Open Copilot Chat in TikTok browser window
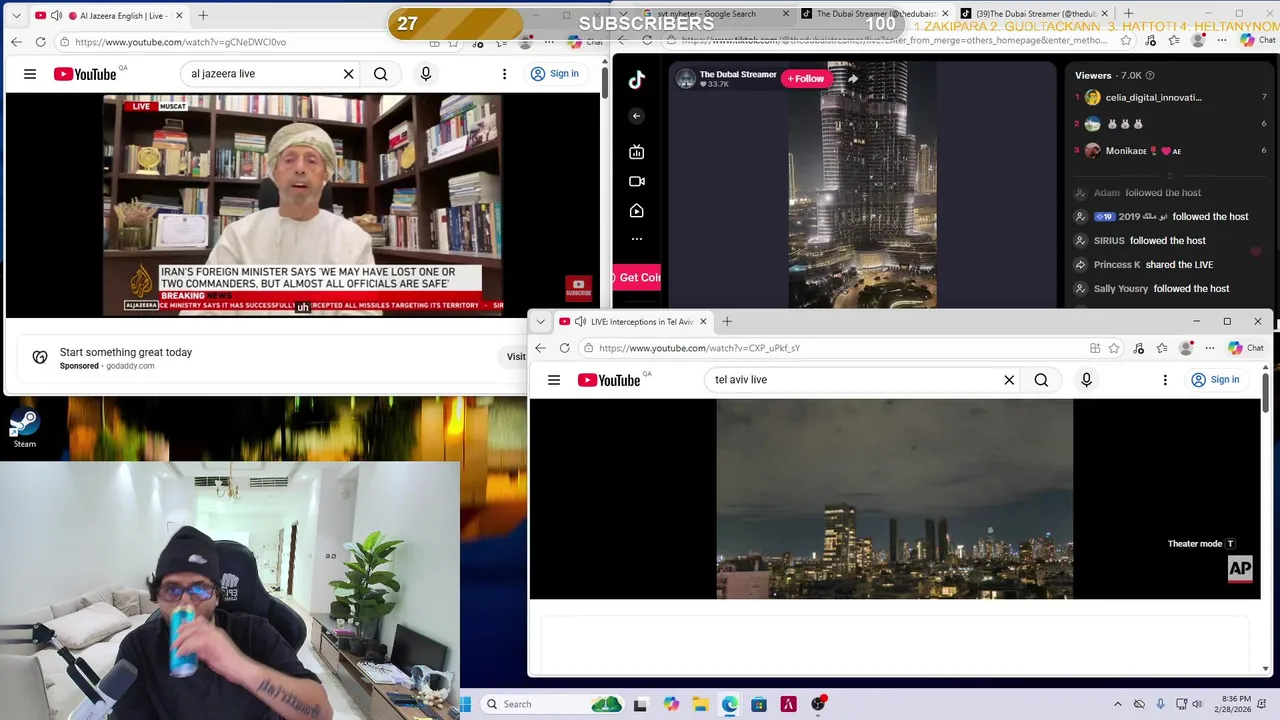 click(x=1258, y=41)
